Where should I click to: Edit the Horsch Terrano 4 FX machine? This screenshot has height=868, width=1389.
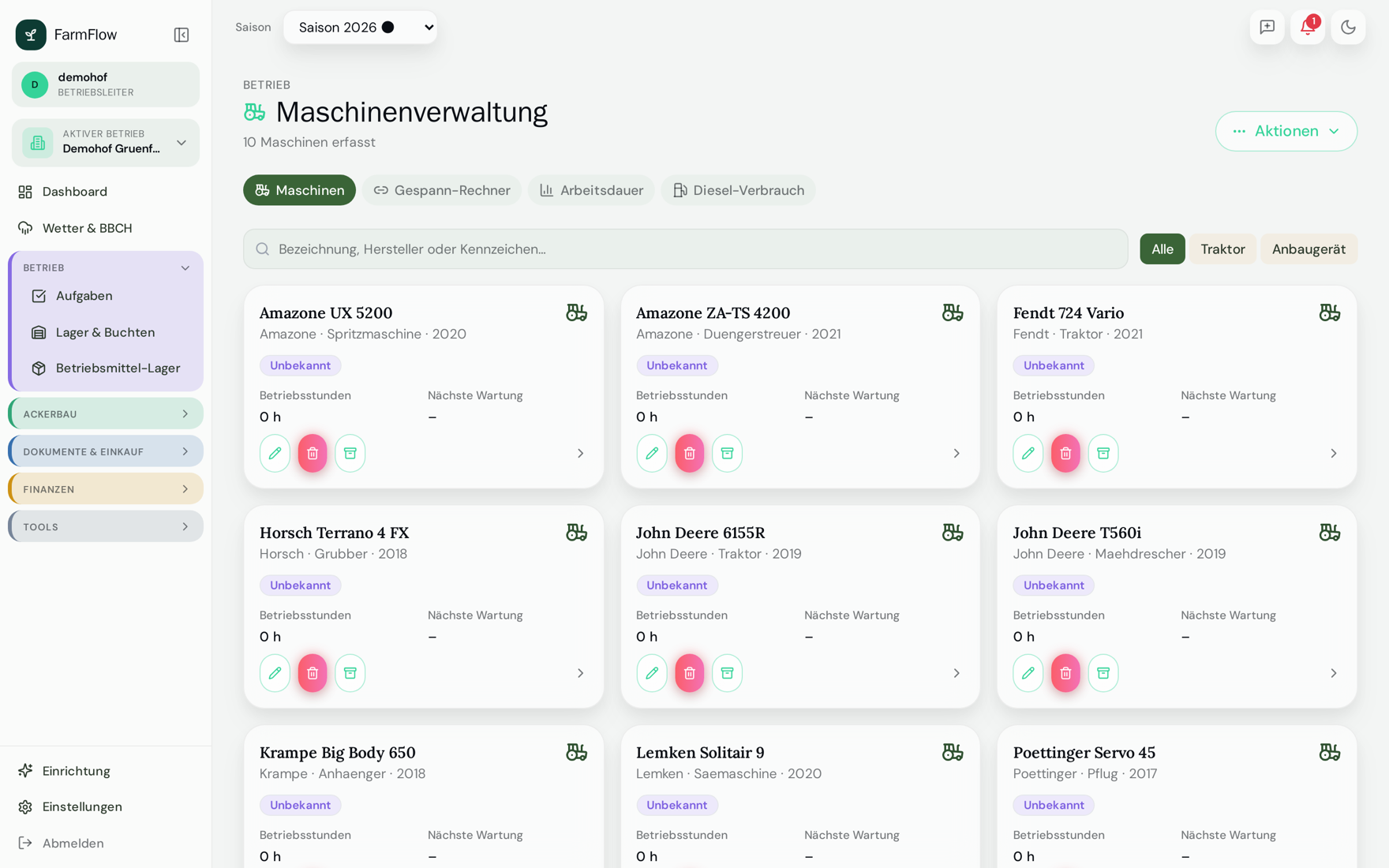(x=275, y=673)
